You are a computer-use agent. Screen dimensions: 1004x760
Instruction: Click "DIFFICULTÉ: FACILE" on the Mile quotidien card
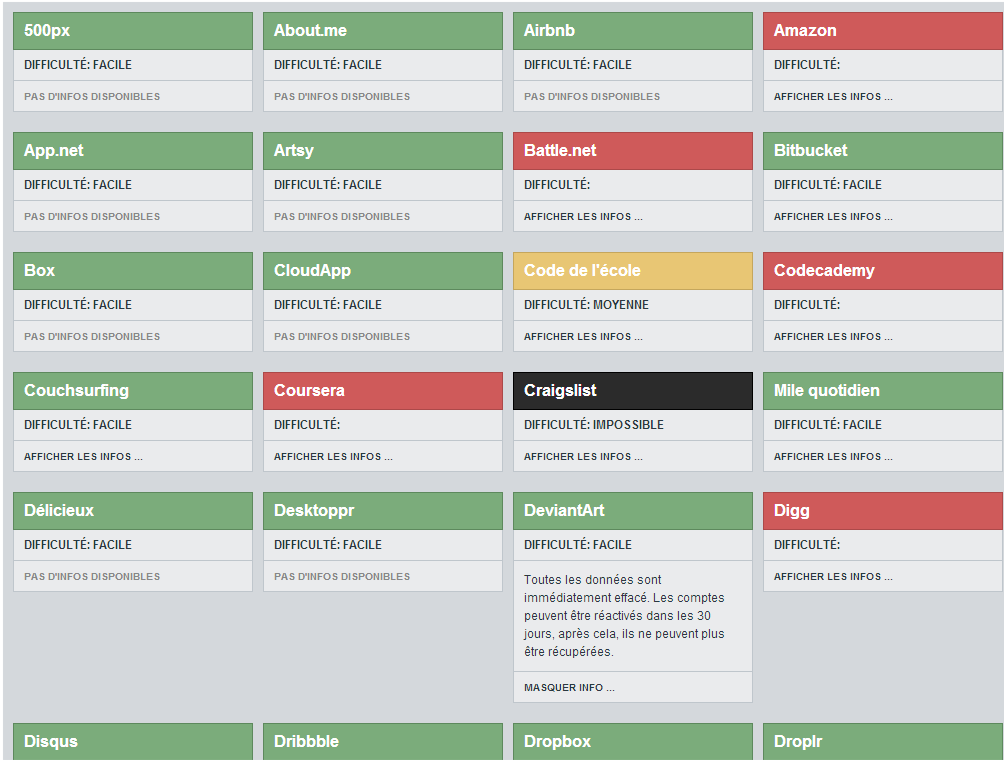tap(827, 424)
